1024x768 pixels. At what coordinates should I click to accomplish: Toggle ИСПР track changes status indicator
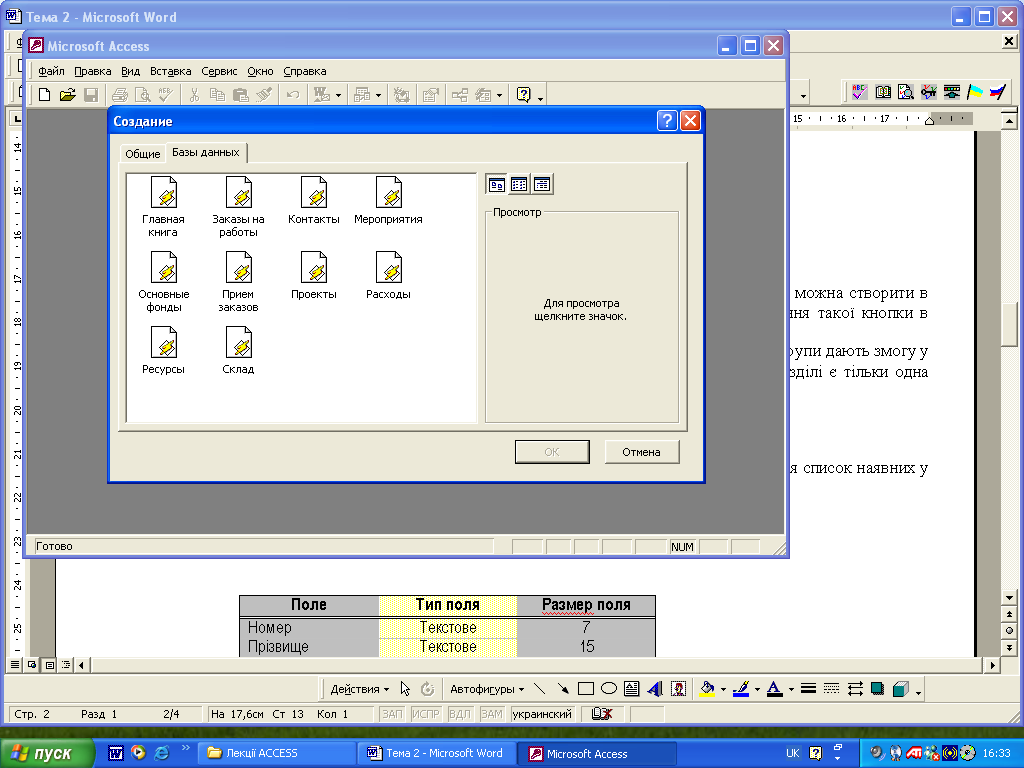click(426, 714)
